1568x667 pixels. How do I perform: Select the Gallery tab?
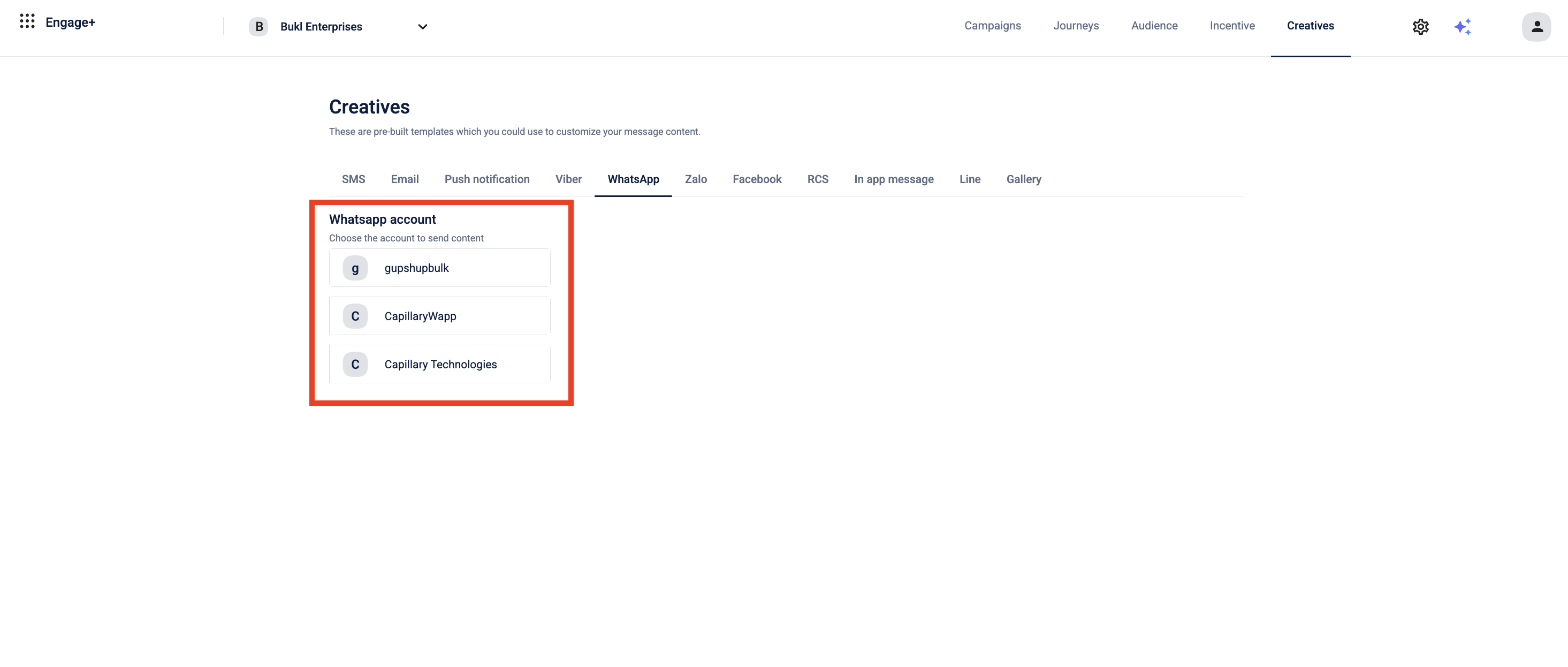[x=1023, y=179]
